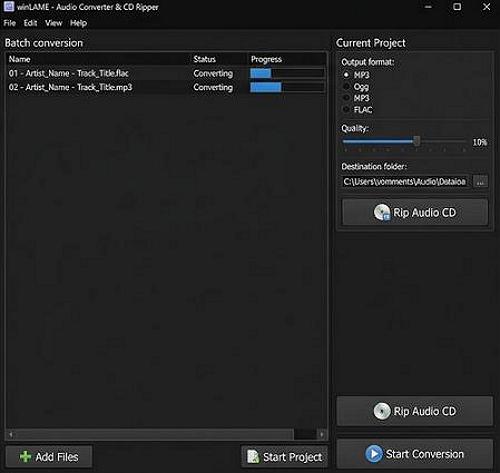Viewport: 500px width, 473px height.
Task: Open the File menu
Action: (x=10, y=23)
